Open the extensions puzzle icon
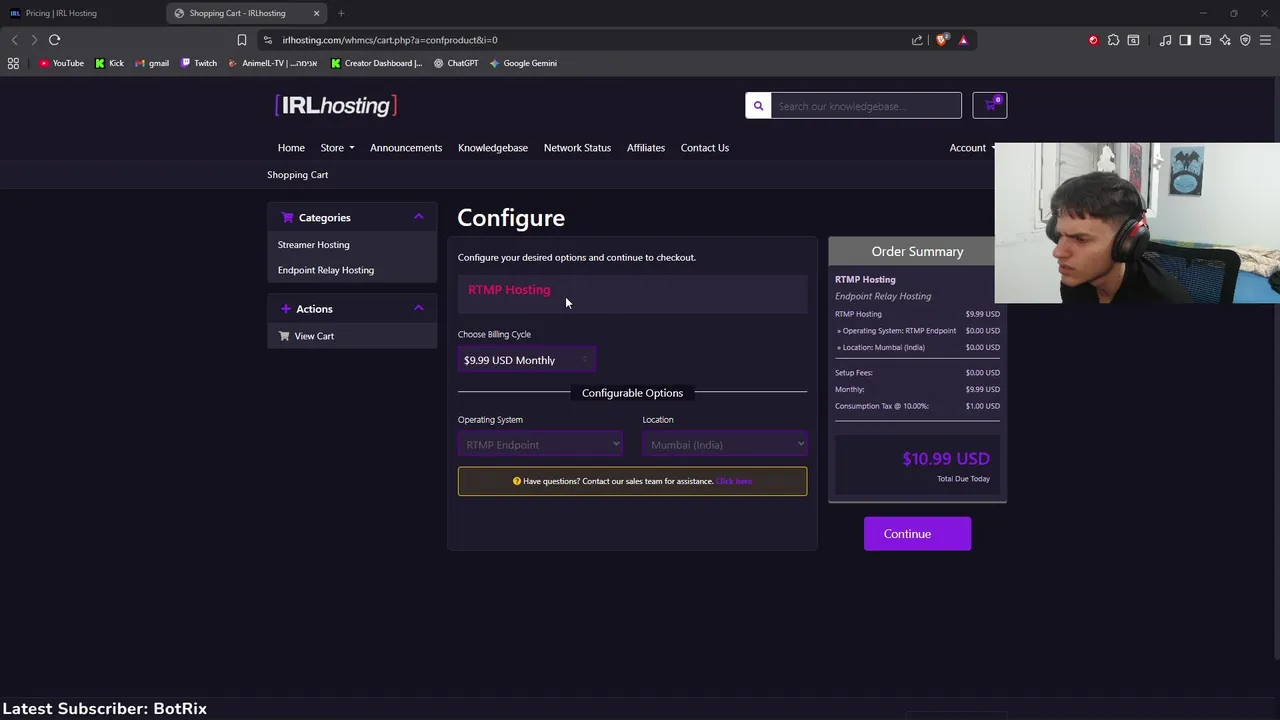 point(1113,40)
